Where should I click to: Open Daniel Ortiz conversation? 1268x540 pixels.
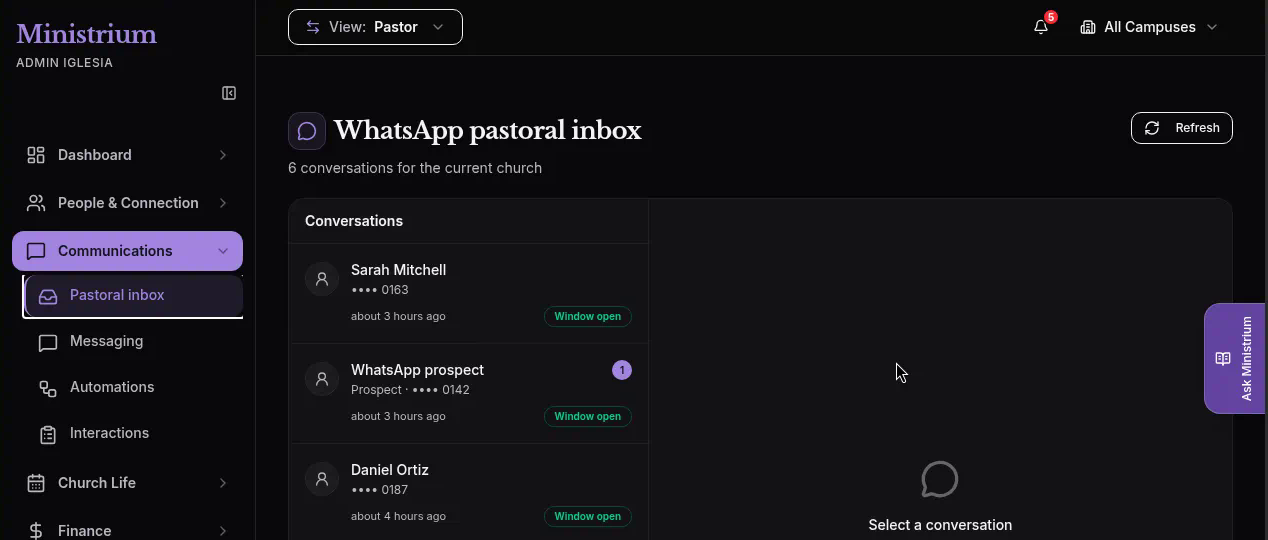point(469,493)
